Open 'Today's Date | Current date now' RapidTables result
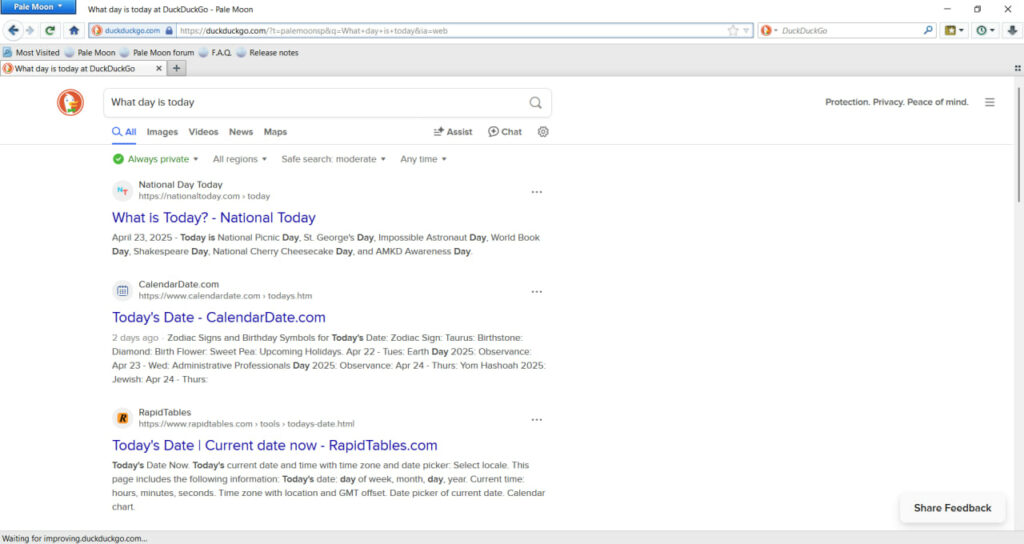 pos(274,445)
